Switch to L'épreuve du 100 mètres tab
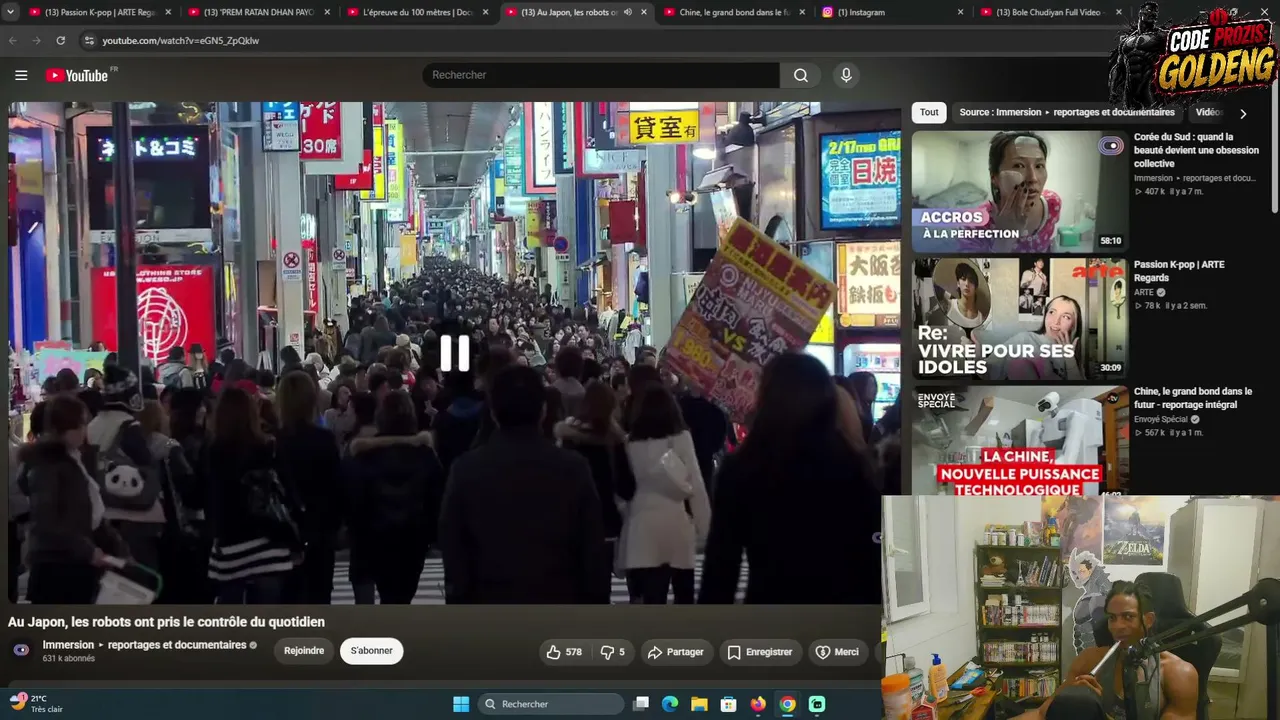Image resolution: width=1280 pixels, height=720 pixels. (418, 12)
